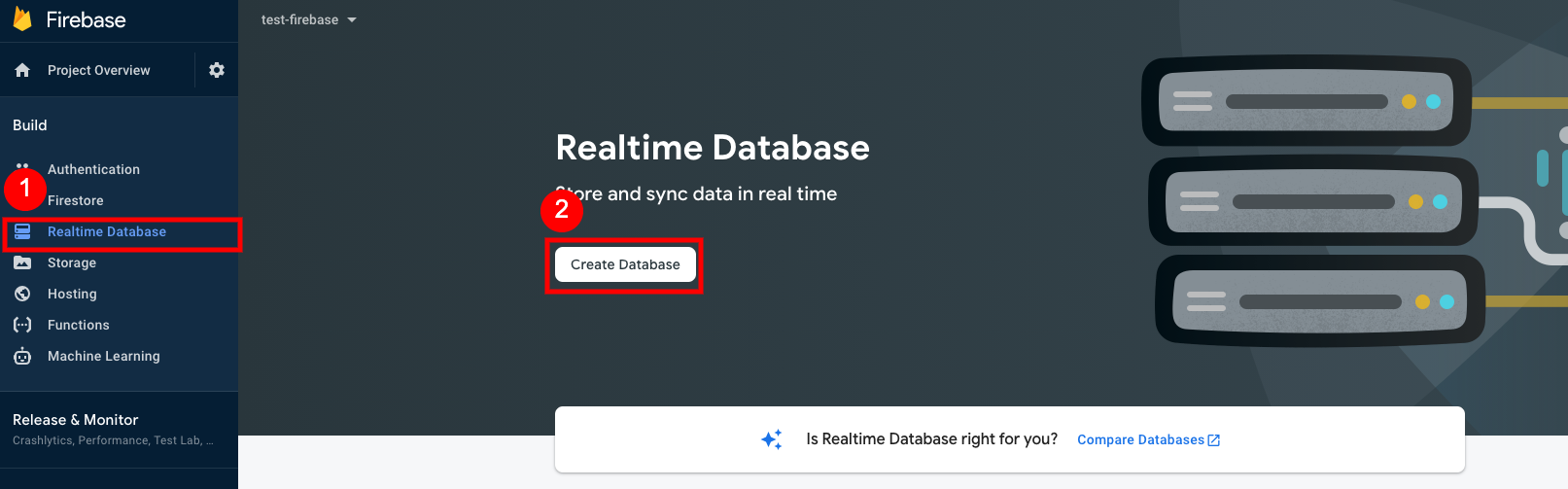
Task: Click the Hosting globe icon
Action: pyautogui.click(x=22, y=294)
